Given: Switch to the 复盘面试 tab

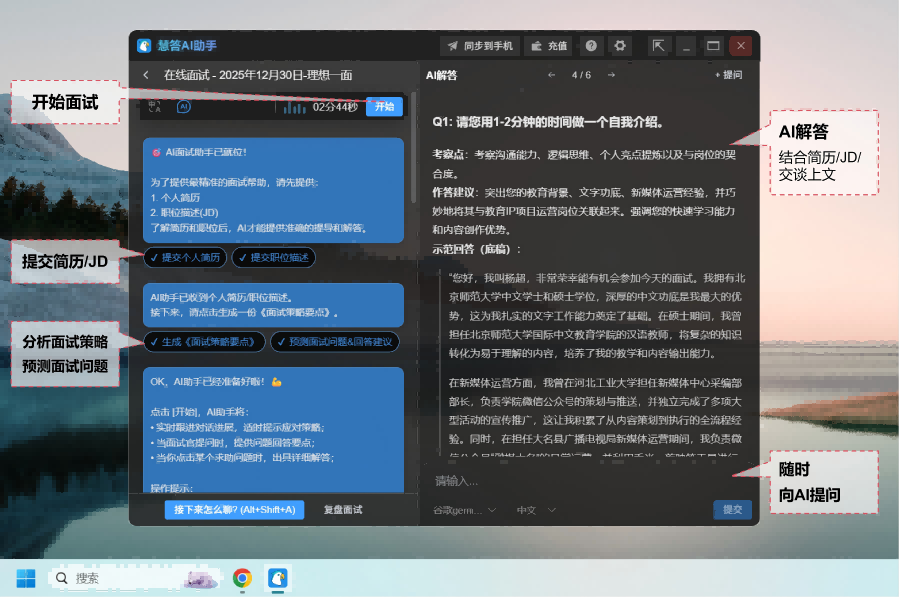Looking at the screenshot, I should click(343, 510).
